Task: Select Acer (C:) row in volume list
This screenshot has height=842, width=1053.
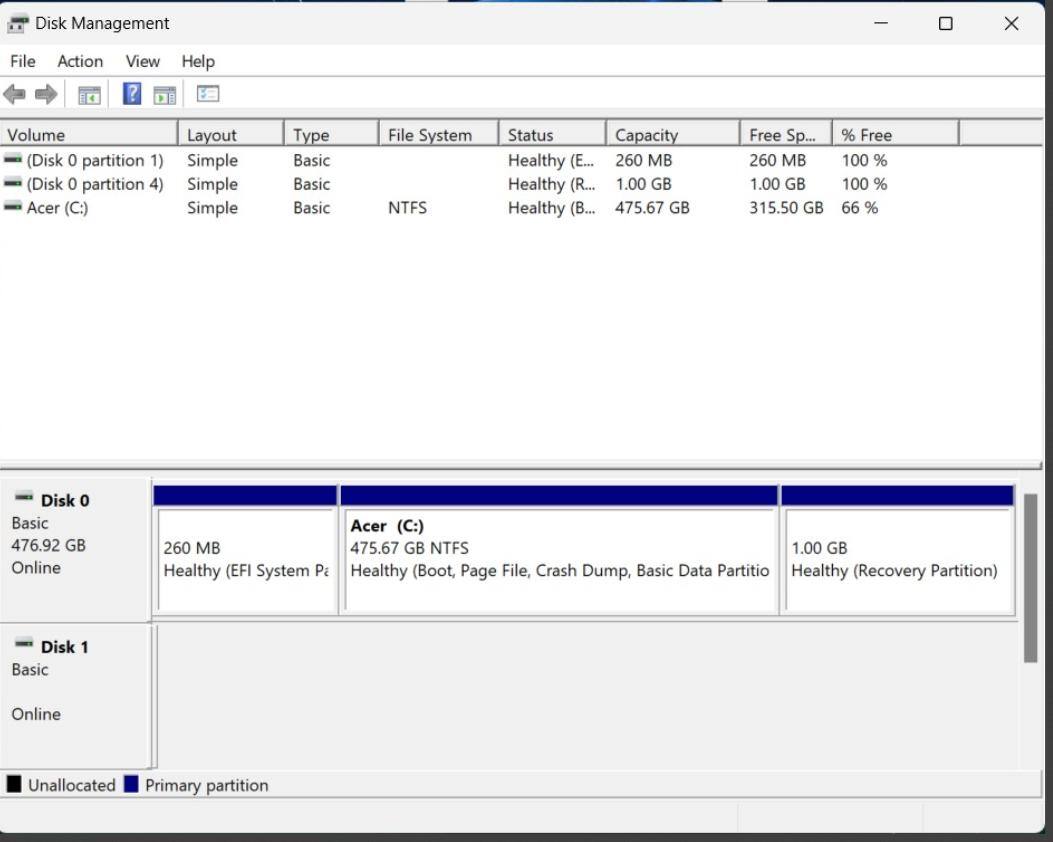Action: [57, 208]
